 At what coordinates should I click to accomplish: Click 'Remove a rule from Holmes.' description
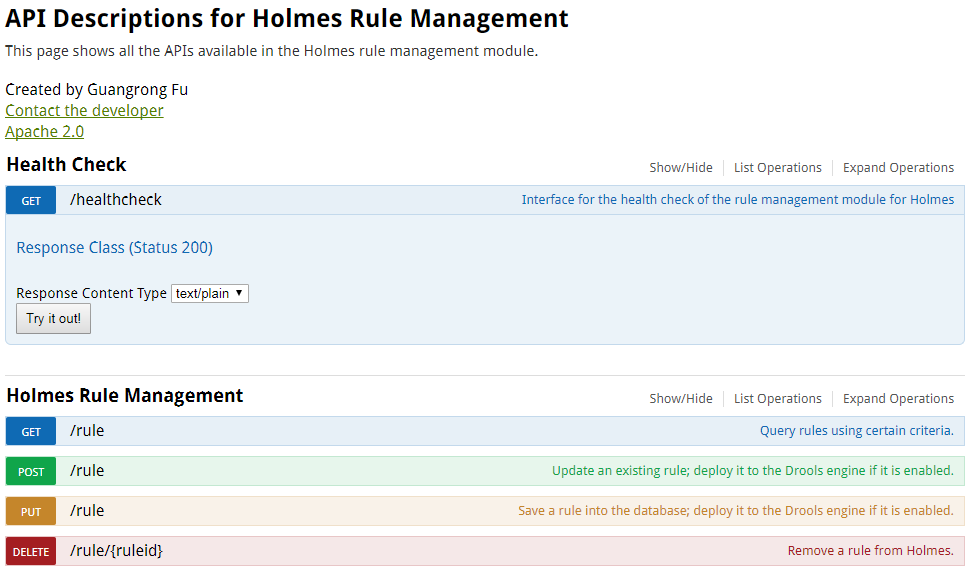click(x=870, y=551)
